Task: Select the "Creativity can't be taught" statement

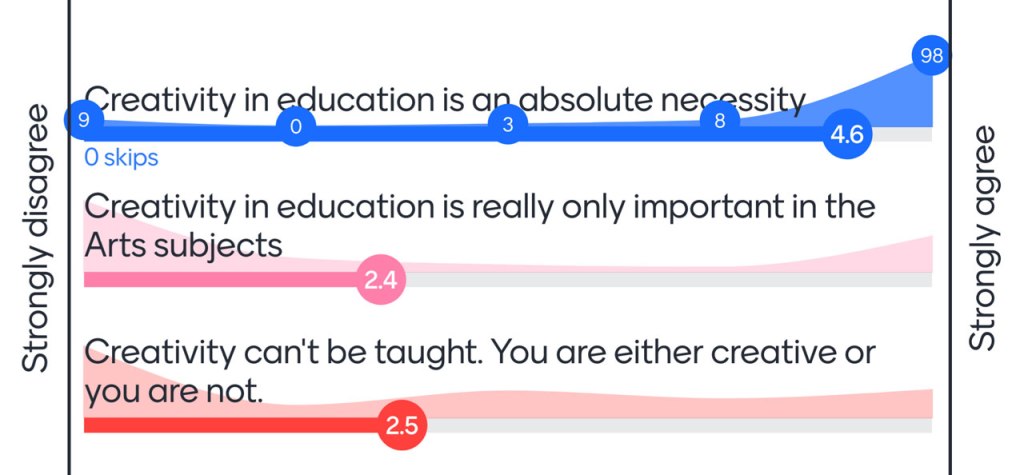Action: 480,370
